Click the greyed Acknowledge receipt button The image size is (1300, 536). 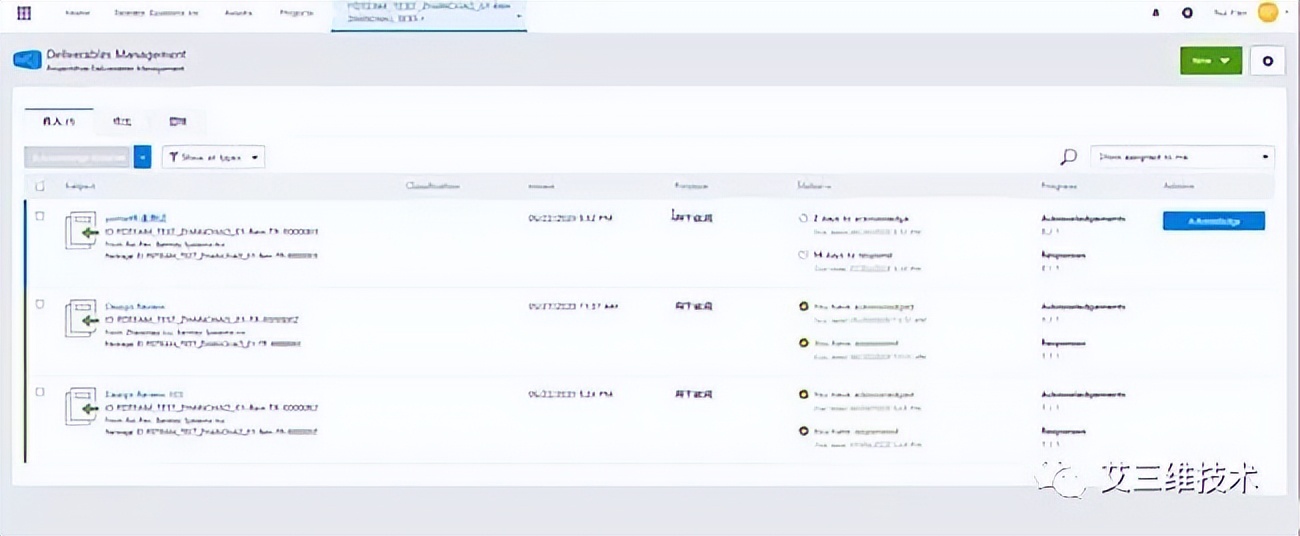78,157
